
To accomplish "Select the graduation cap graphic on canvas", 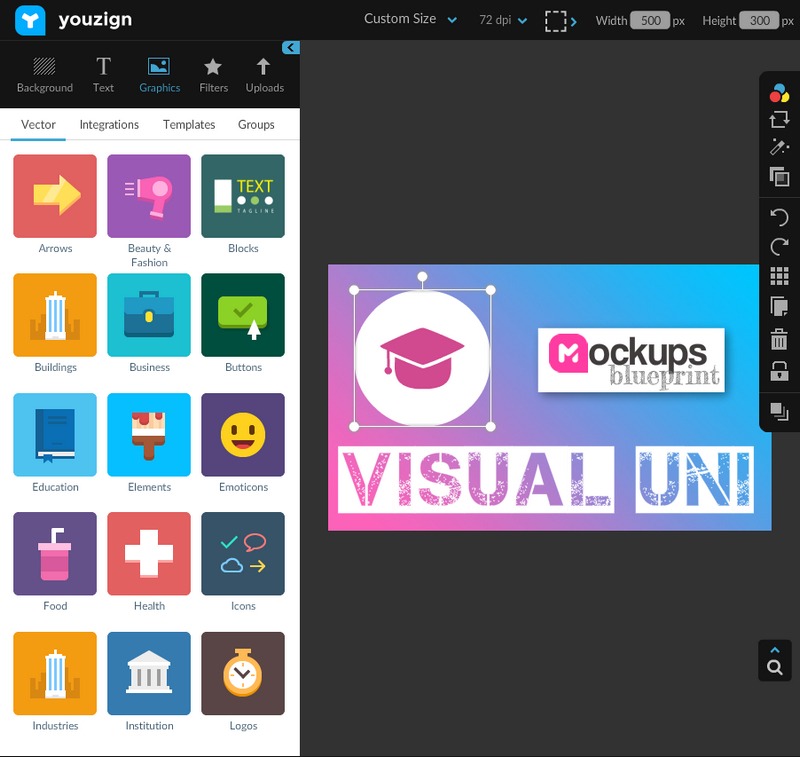I will pyautogui.click(x=422, y=358).
